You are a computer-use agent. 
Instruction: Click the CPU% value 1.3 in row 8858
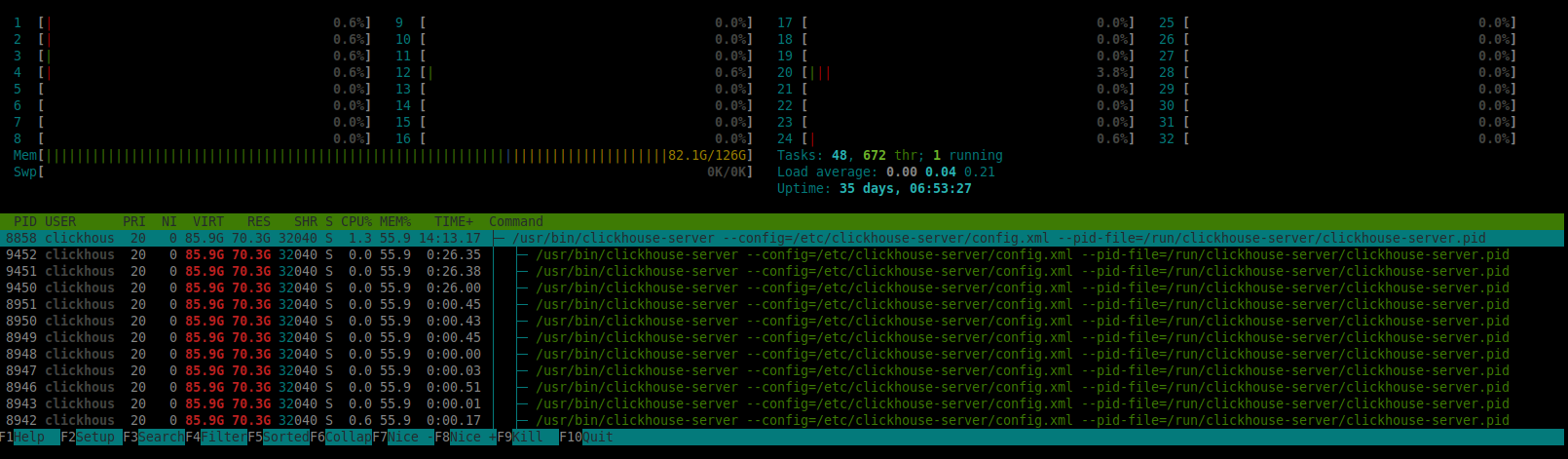point(360,238)
